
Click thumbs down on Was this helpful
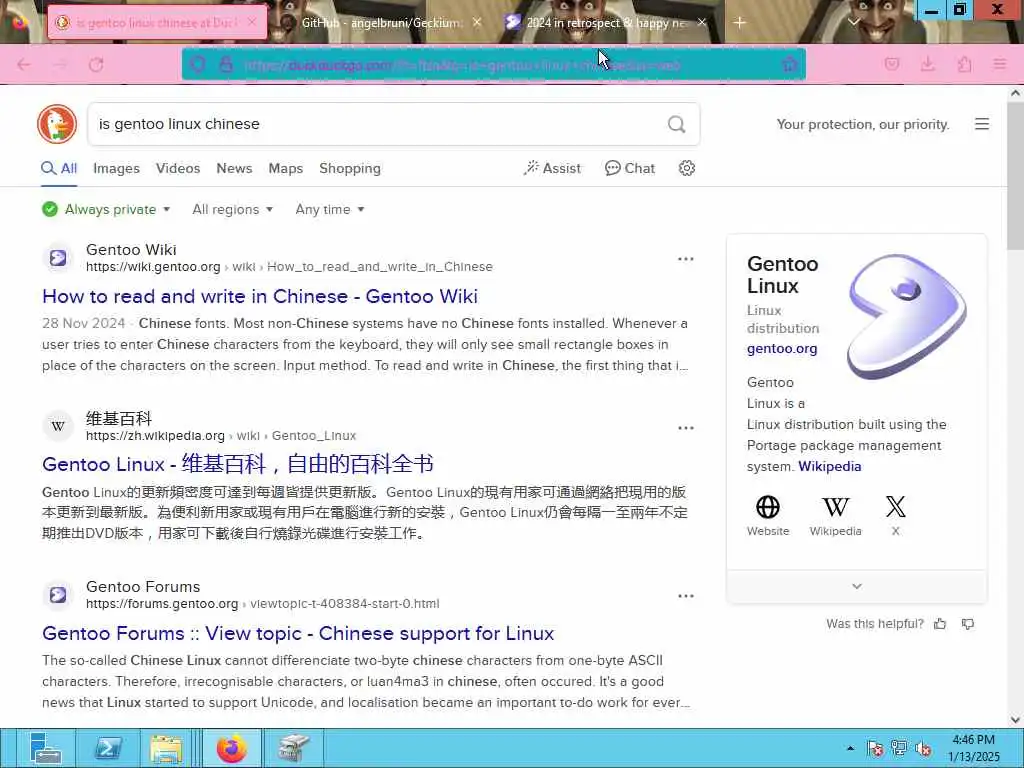point(968,624)
